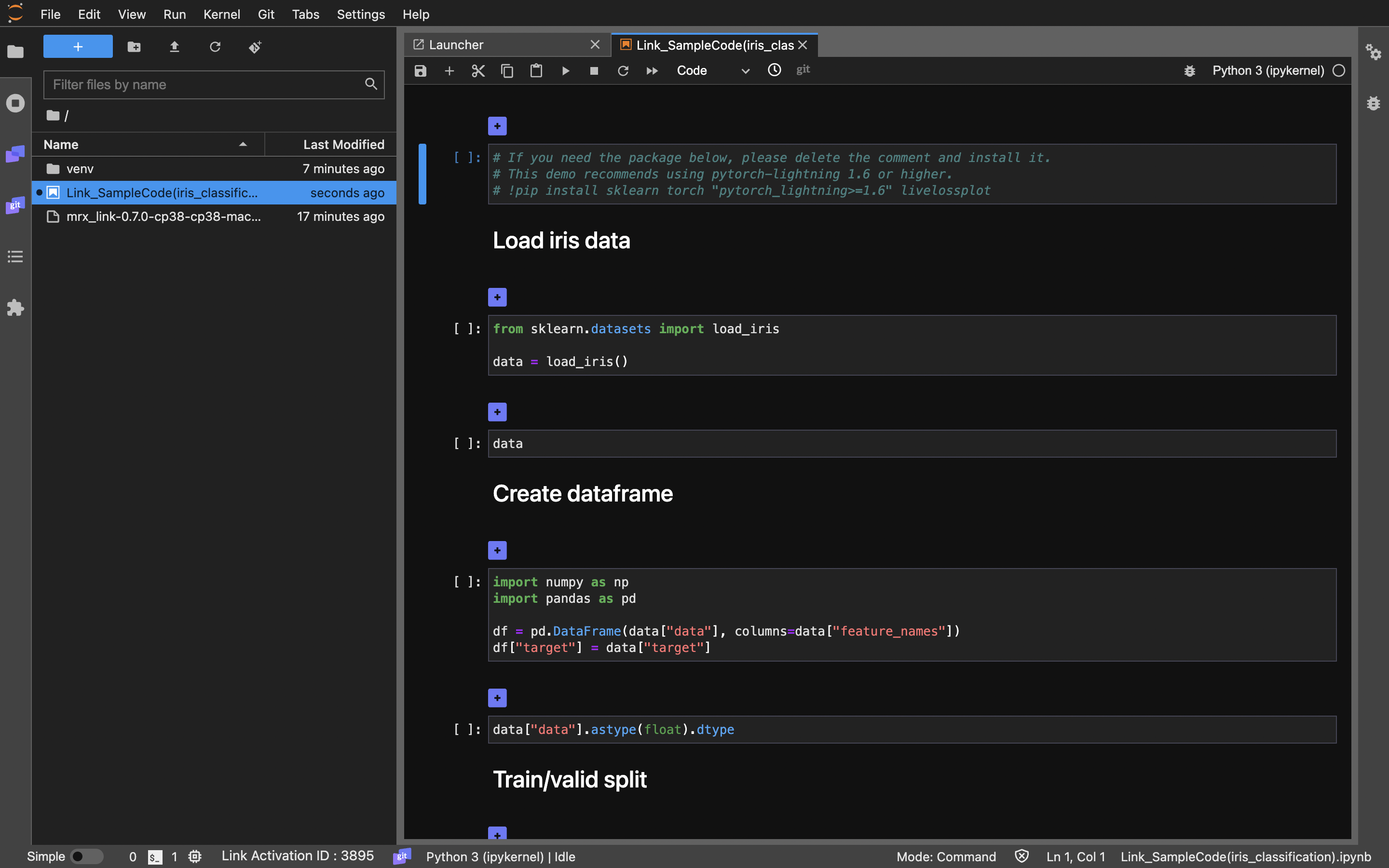Toggle notebook trust shield icon in status bar

(1021, 856)
